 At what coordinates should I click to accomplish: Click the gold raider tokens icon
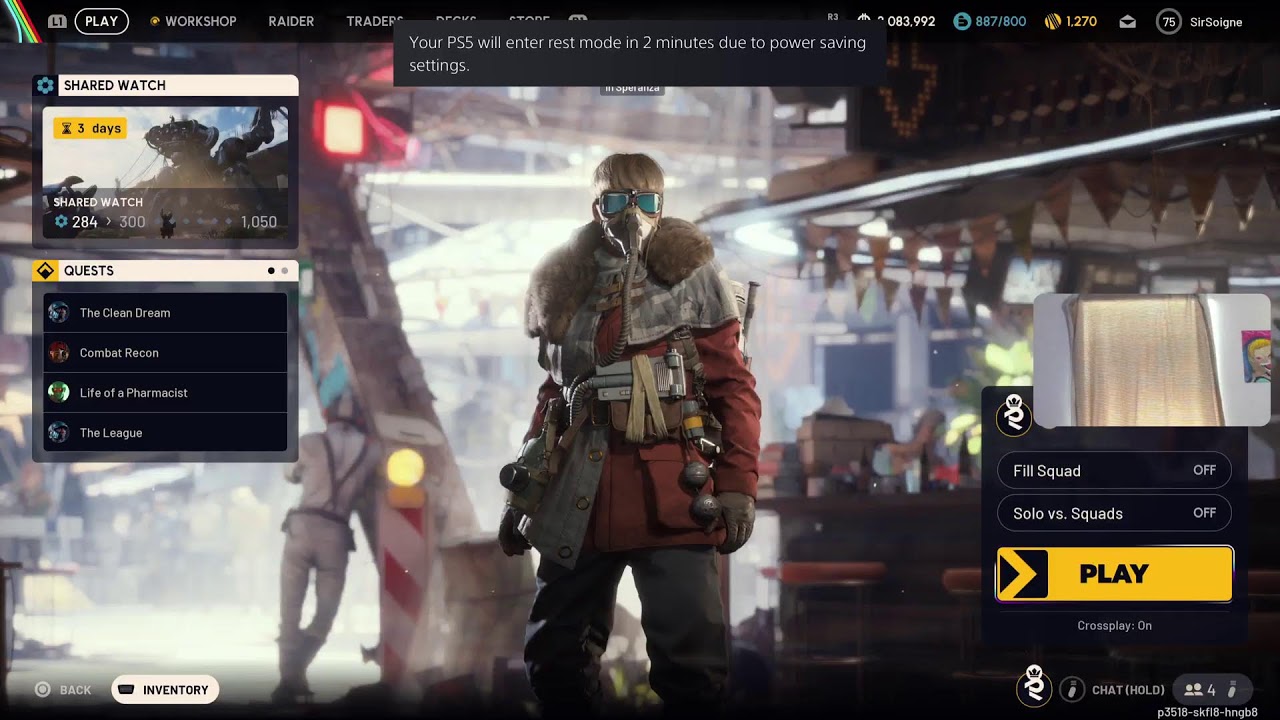coord(1053,21)
